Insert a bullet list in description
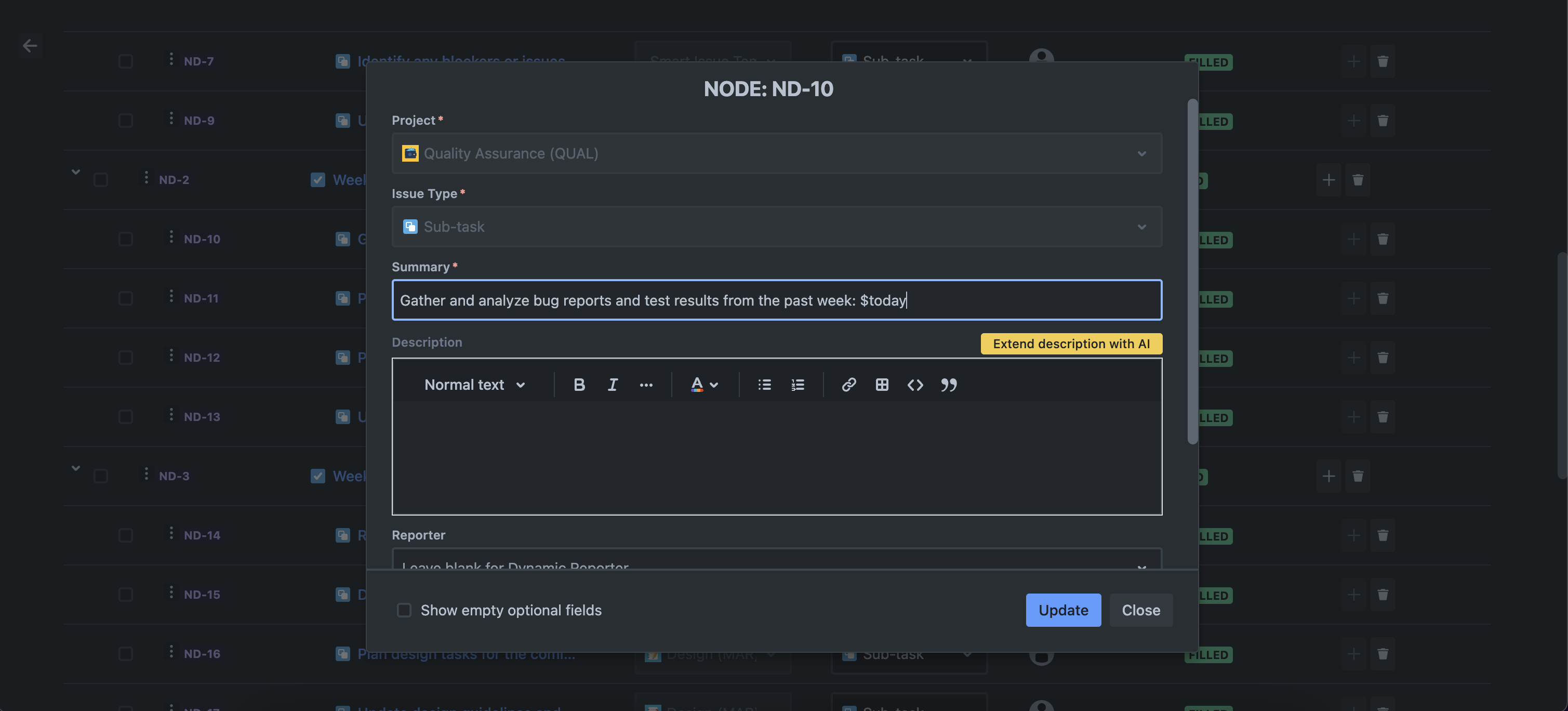The image size is (1568, 711). coord(764,385)
